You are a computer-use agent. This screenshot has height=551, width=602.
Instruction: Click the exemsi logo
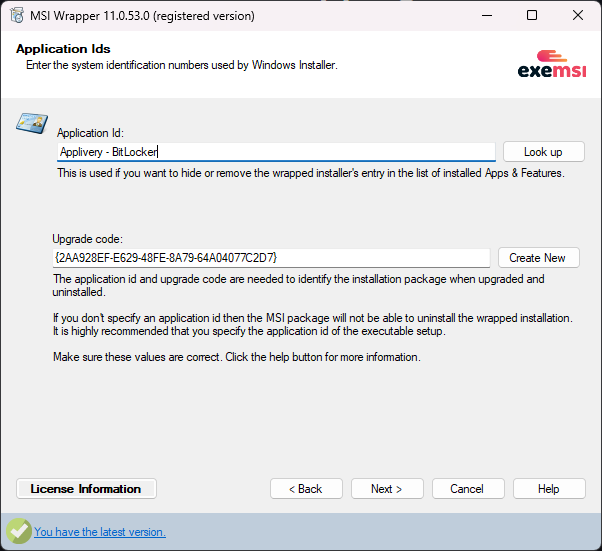[552, 64]
